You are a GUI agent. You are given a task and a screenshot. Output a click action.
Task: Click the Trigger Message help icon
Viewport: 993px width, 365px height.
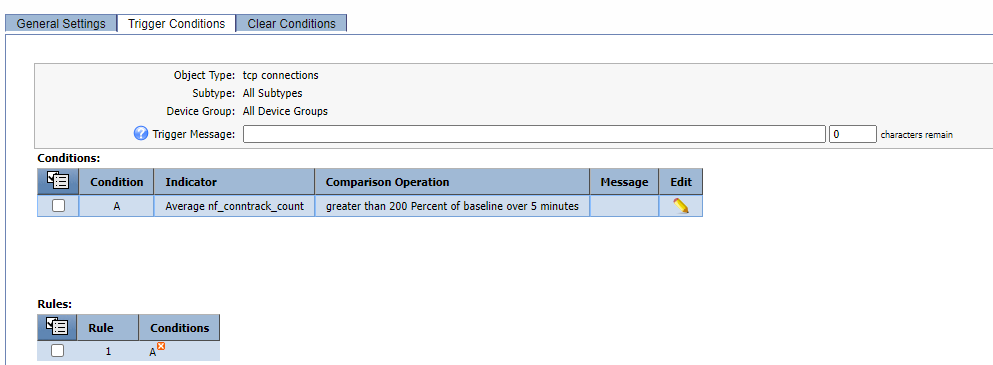tap(141, 134)
